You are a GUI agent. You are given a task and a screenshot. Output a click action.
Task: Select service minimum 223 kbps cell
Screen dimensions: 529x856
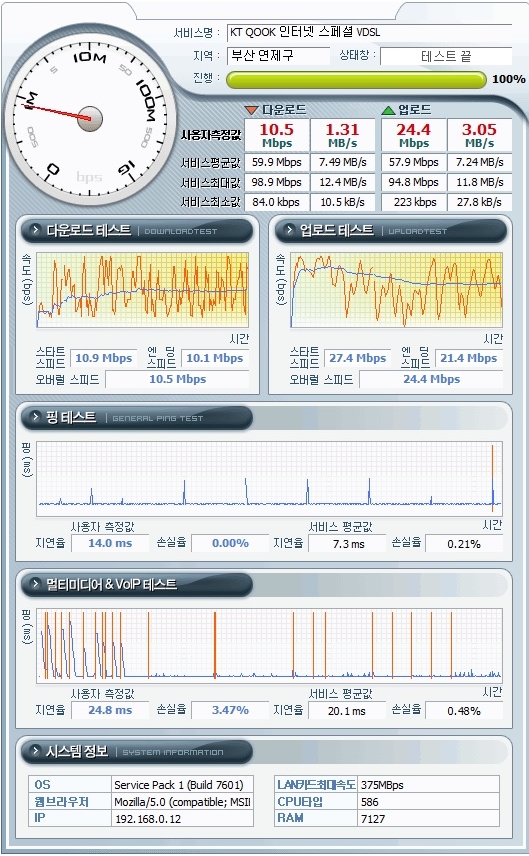pyautogui.click(x=414, y=202)
